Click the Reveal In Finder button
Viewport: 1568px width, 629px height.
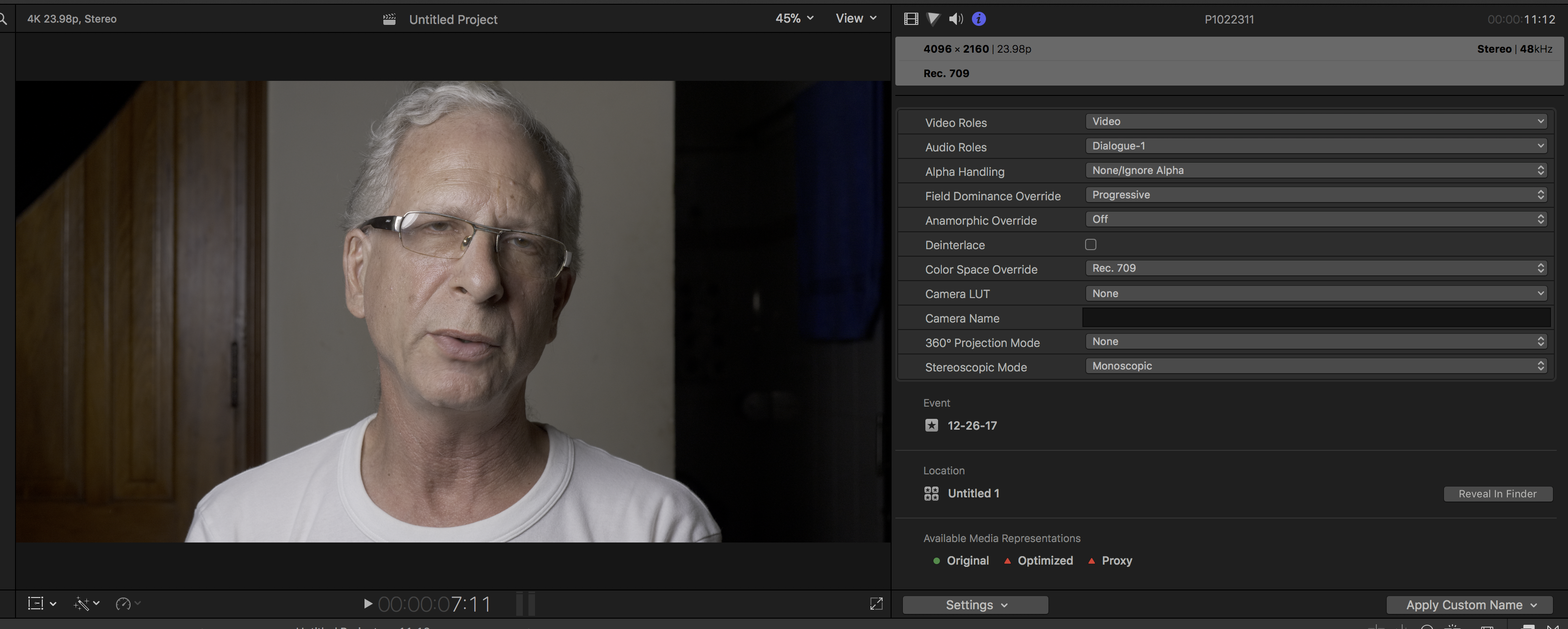click(x=1498, y=494)
